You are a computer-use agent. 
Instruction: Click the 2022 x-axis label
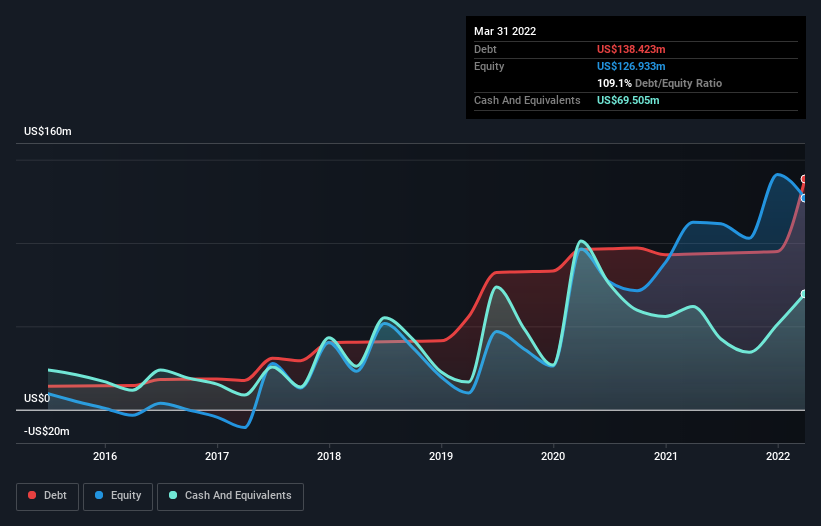pos(778,456)
